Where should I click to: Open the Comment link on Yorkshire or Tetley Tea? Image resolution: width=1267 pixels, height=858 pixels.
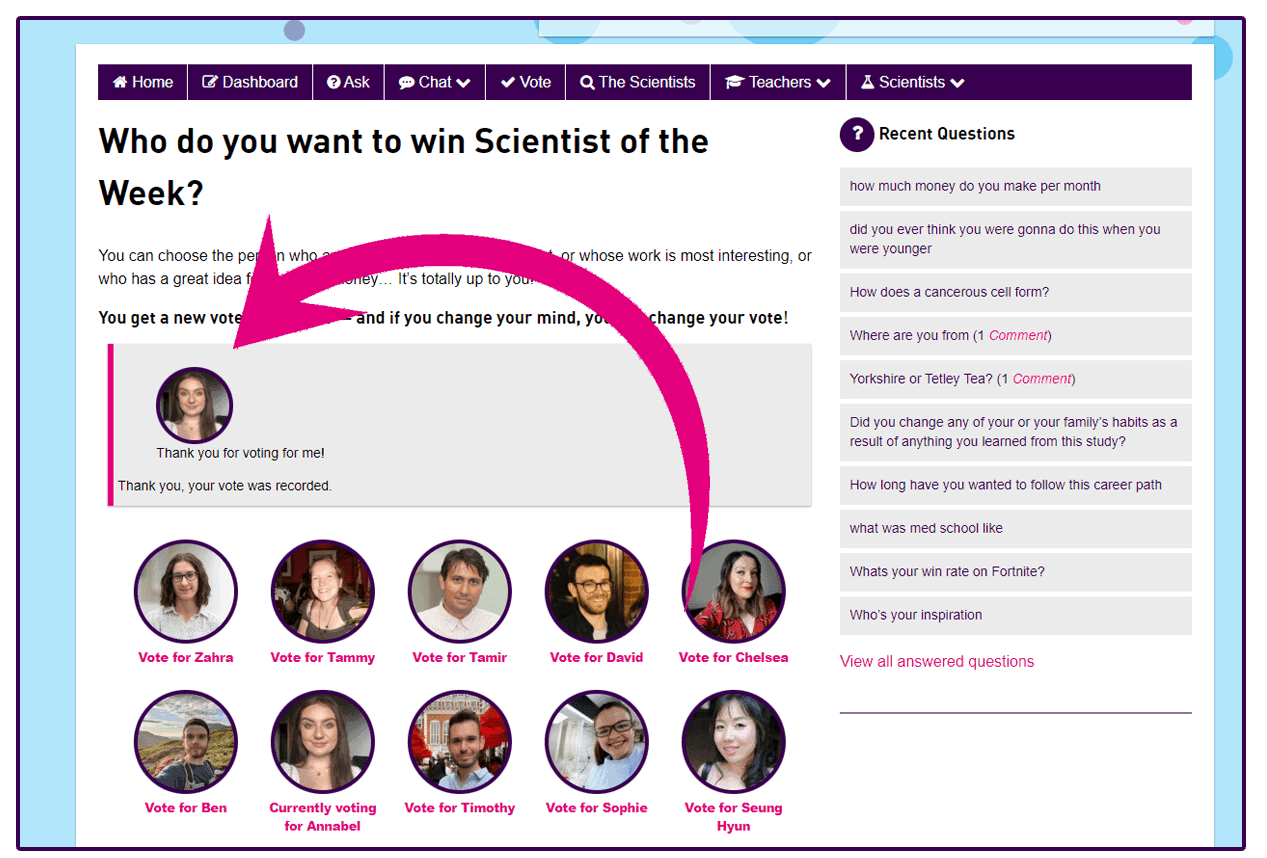click(1043, 379)
